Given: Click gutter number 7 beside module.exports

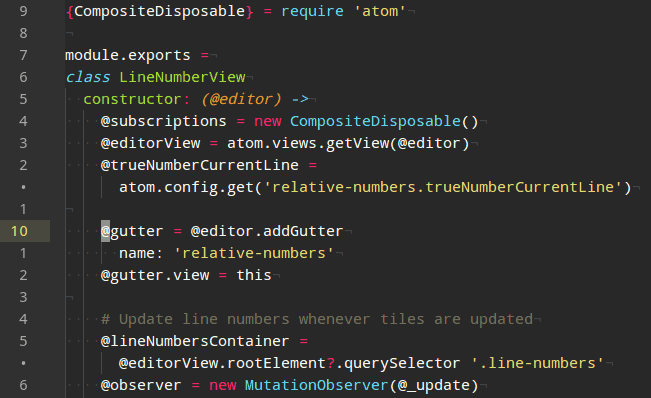Looking at the screenshot, I should (23, 55).
